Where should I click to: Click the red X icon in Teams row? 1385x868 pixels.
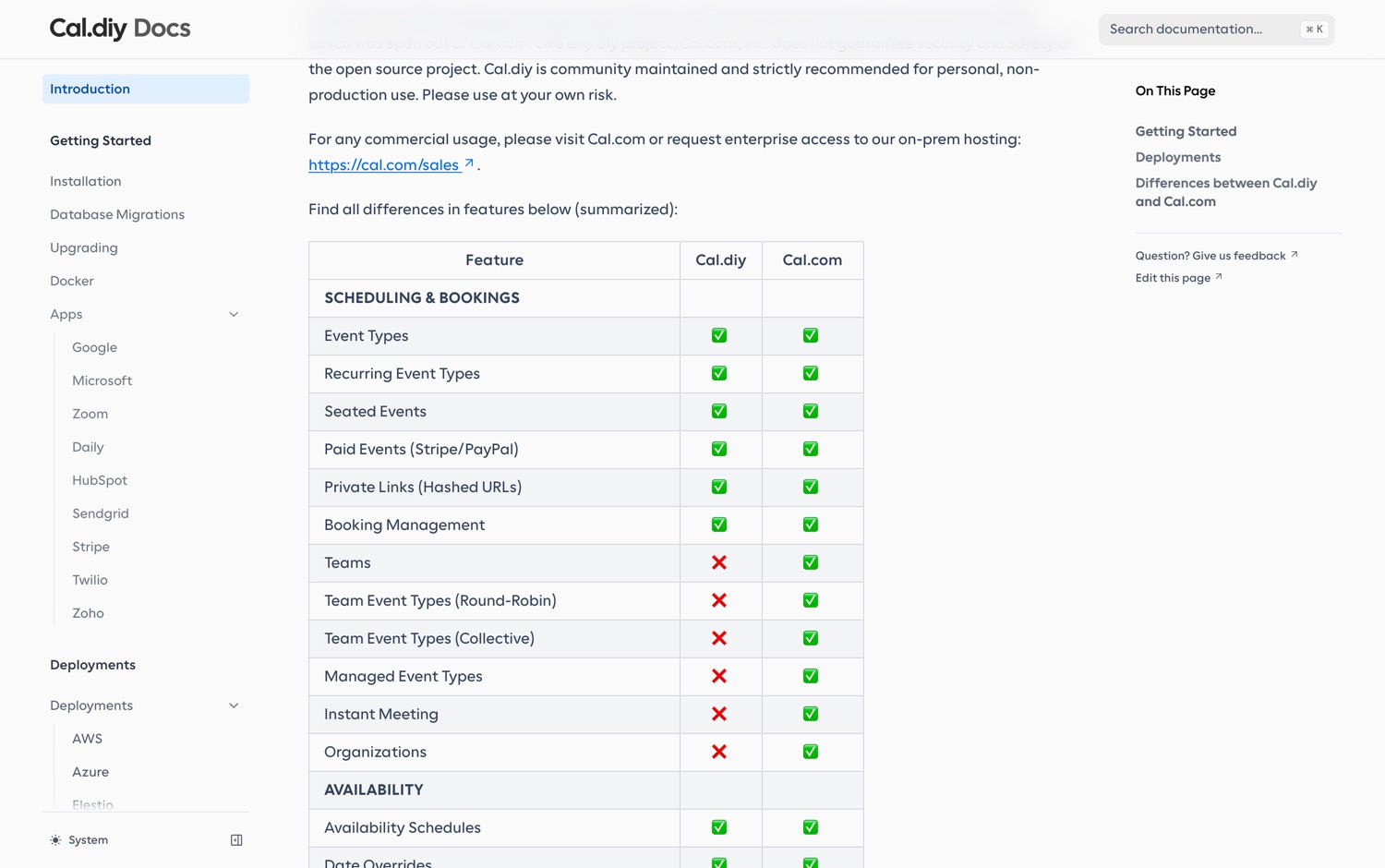tap(719, 562)
